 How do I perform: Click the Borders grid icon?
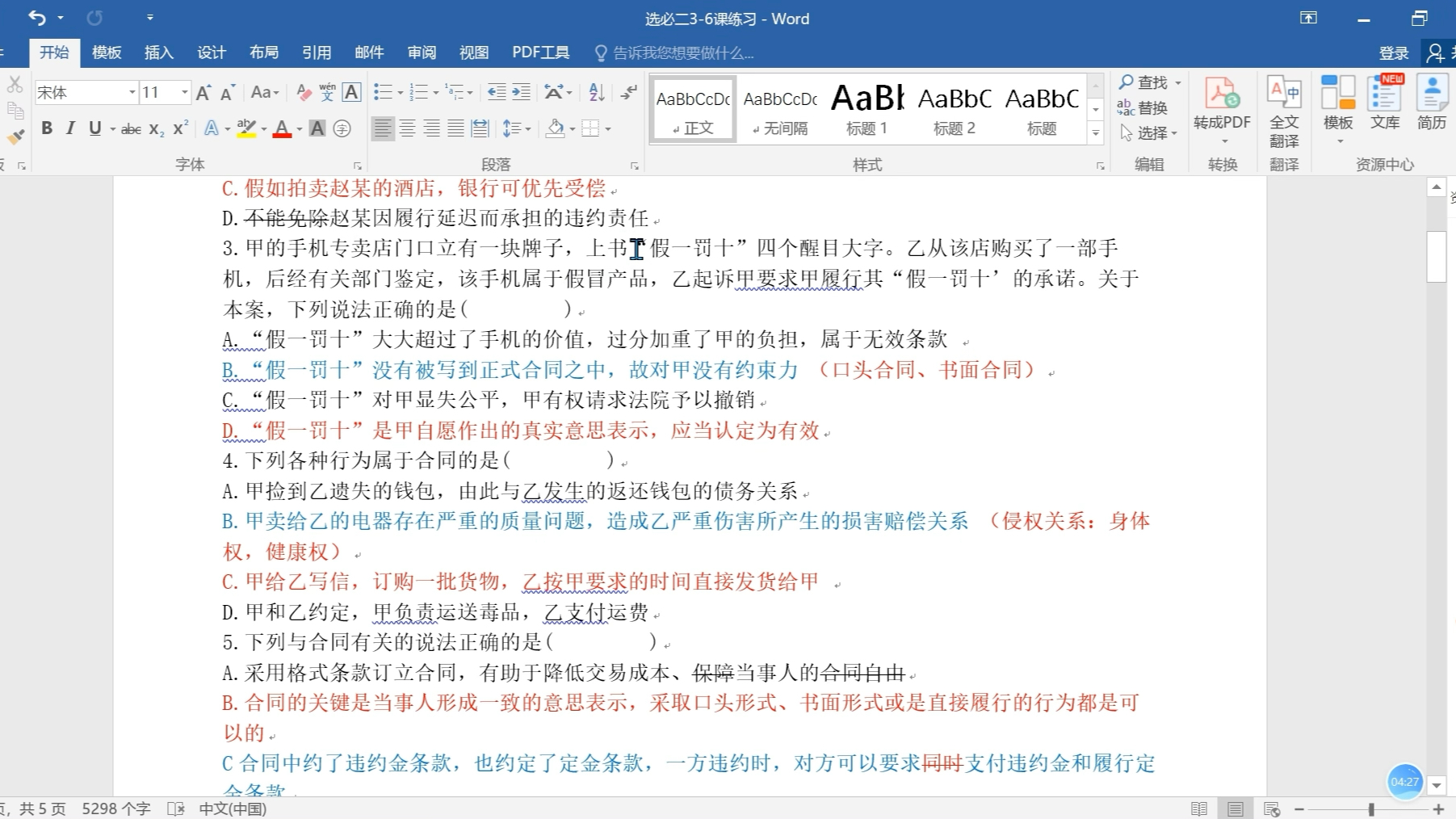(x=591, y=128)
